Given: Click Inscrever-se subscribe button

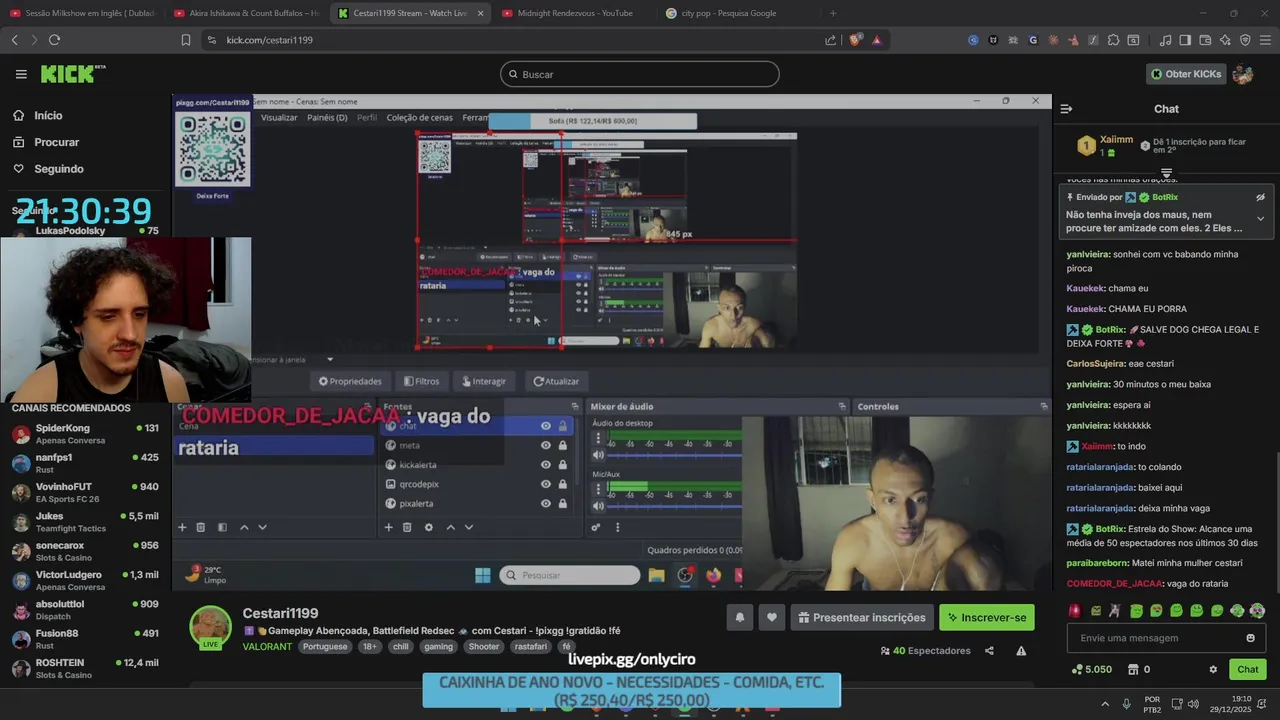Looking at the screenshot, I should (987, 618).
